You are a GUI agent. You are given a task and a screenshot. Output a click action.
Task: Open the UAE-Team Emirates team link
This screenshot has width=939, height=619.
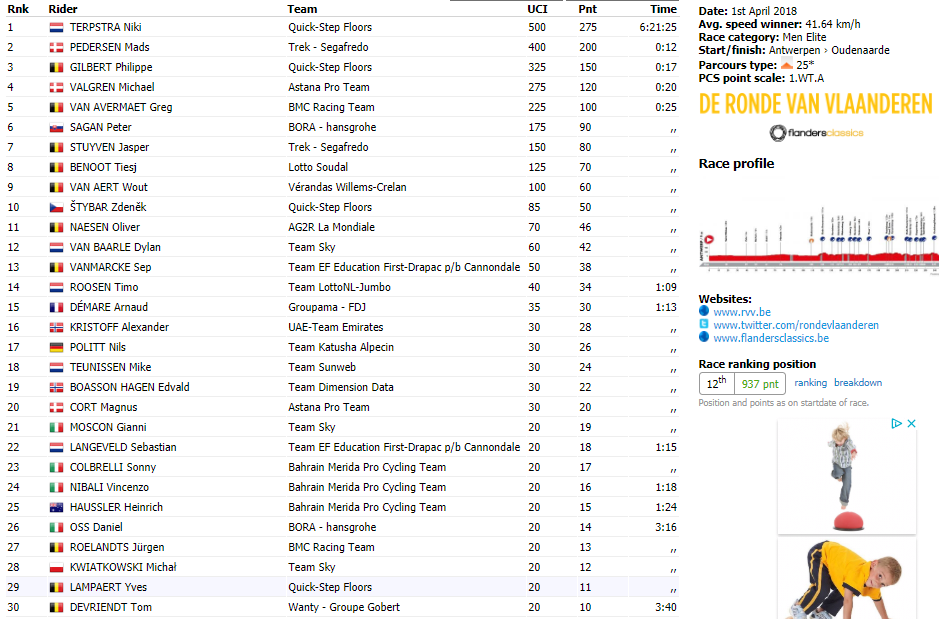pos(336,327)
